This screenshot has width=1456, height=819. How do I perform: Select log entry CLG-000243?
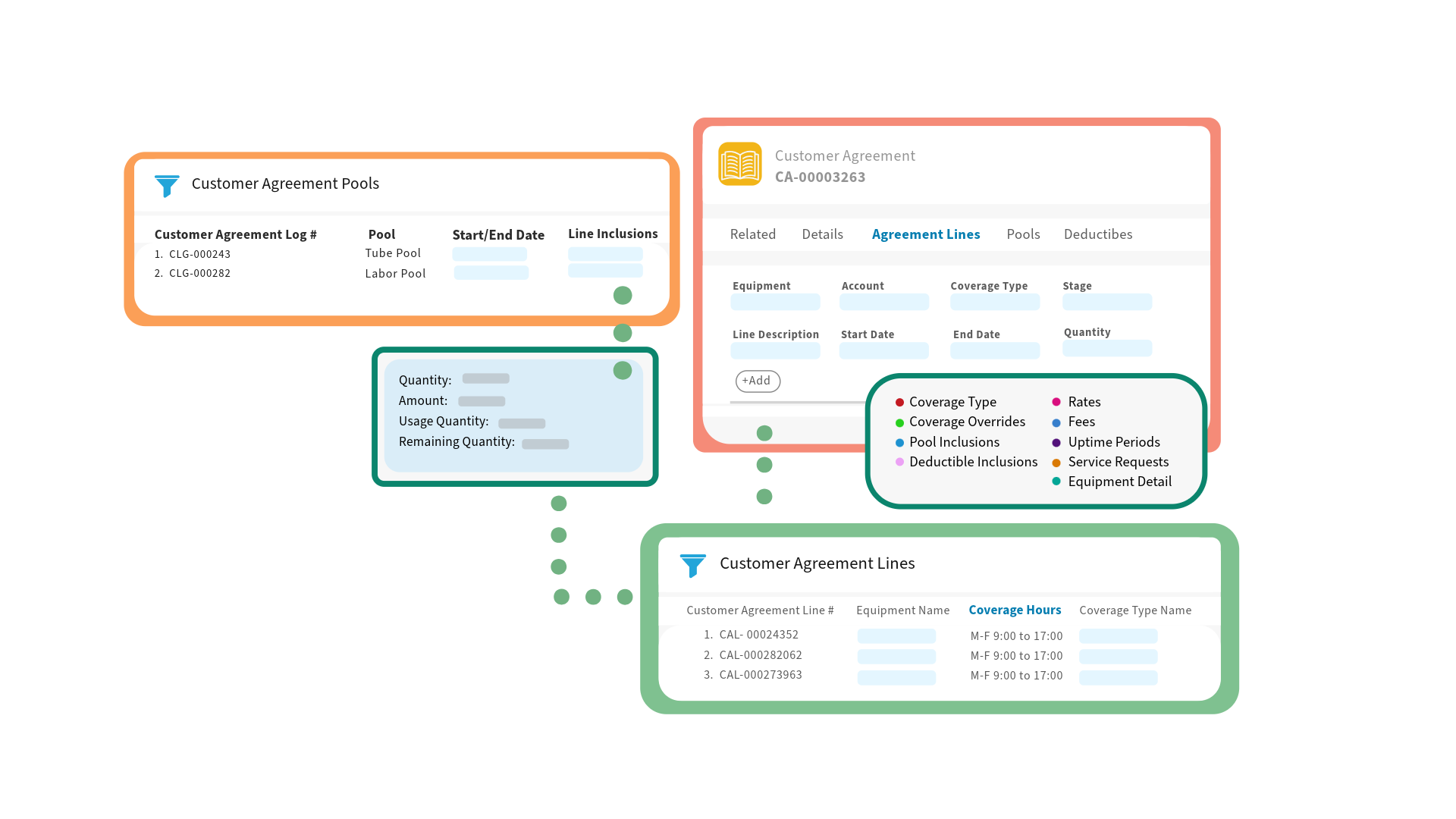[x=199, y=255]
